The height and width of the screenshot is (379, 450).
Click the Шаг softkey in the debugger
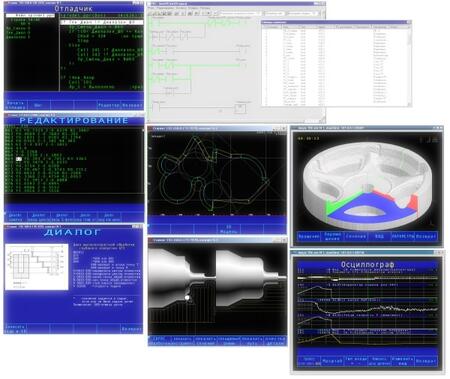pos(38,105)
